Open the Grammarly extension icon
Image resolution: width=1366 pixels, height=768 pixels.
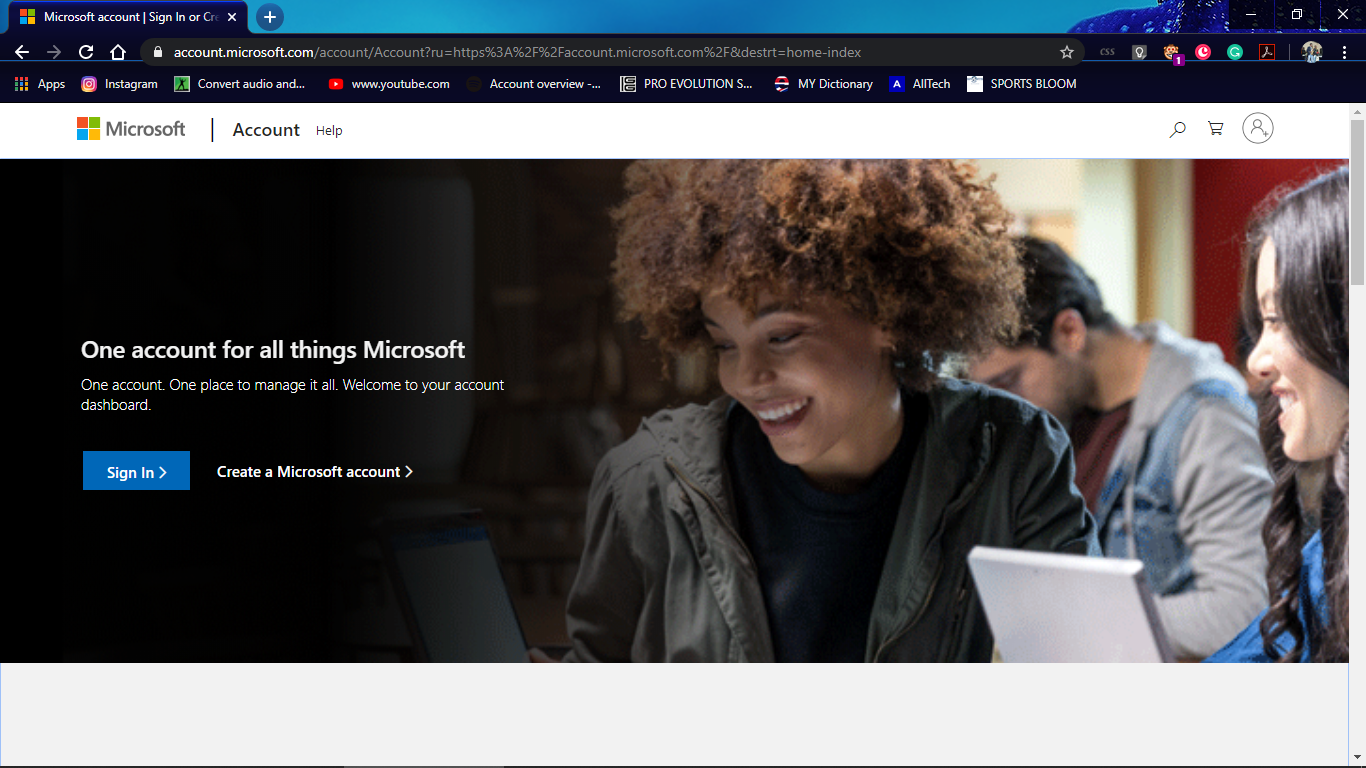pos(1236,52)
